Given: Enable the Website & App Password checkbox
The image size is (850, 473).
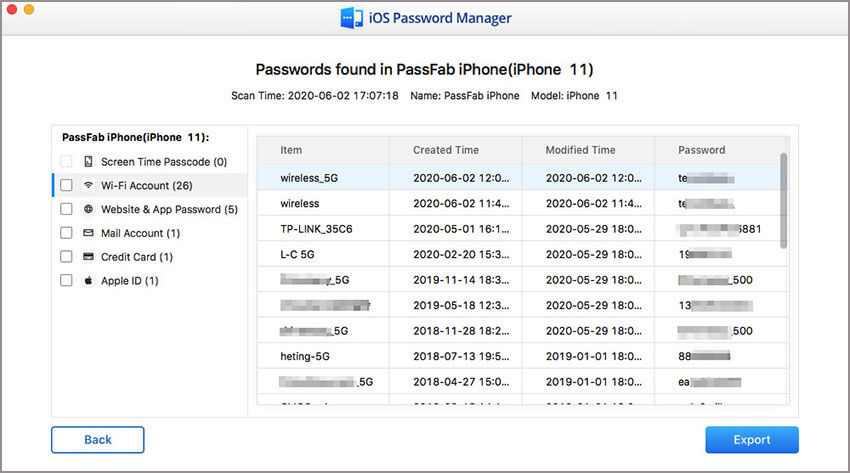Looking at the screenshot, I should (66, 209).
